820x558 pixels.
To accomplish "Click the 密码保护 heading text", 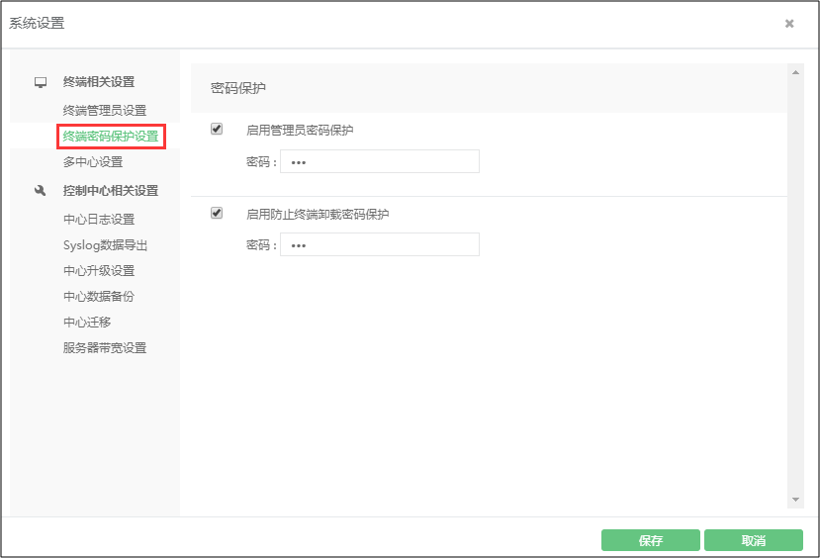I will [238, 88].
